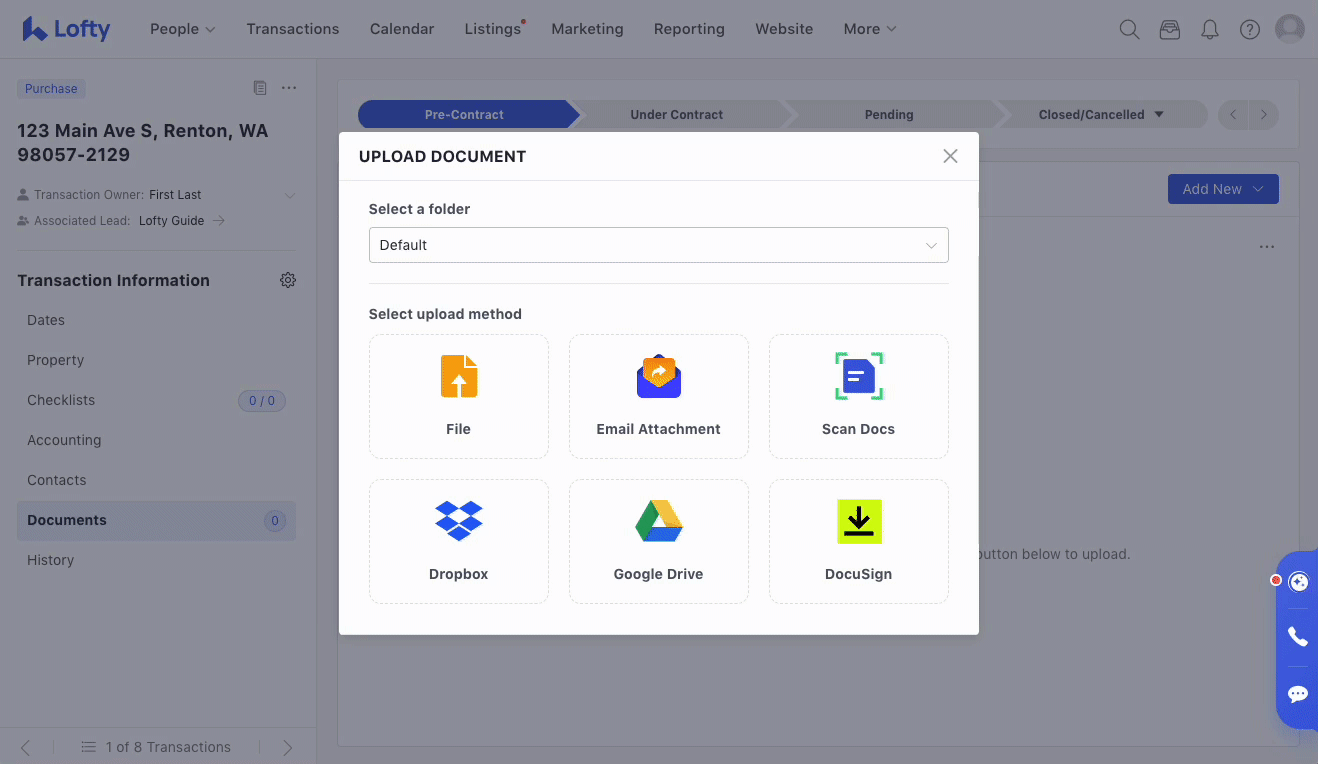Choose the File upload method
Image resolution: width=1318 pixels, height=764 pixels.
459,396
